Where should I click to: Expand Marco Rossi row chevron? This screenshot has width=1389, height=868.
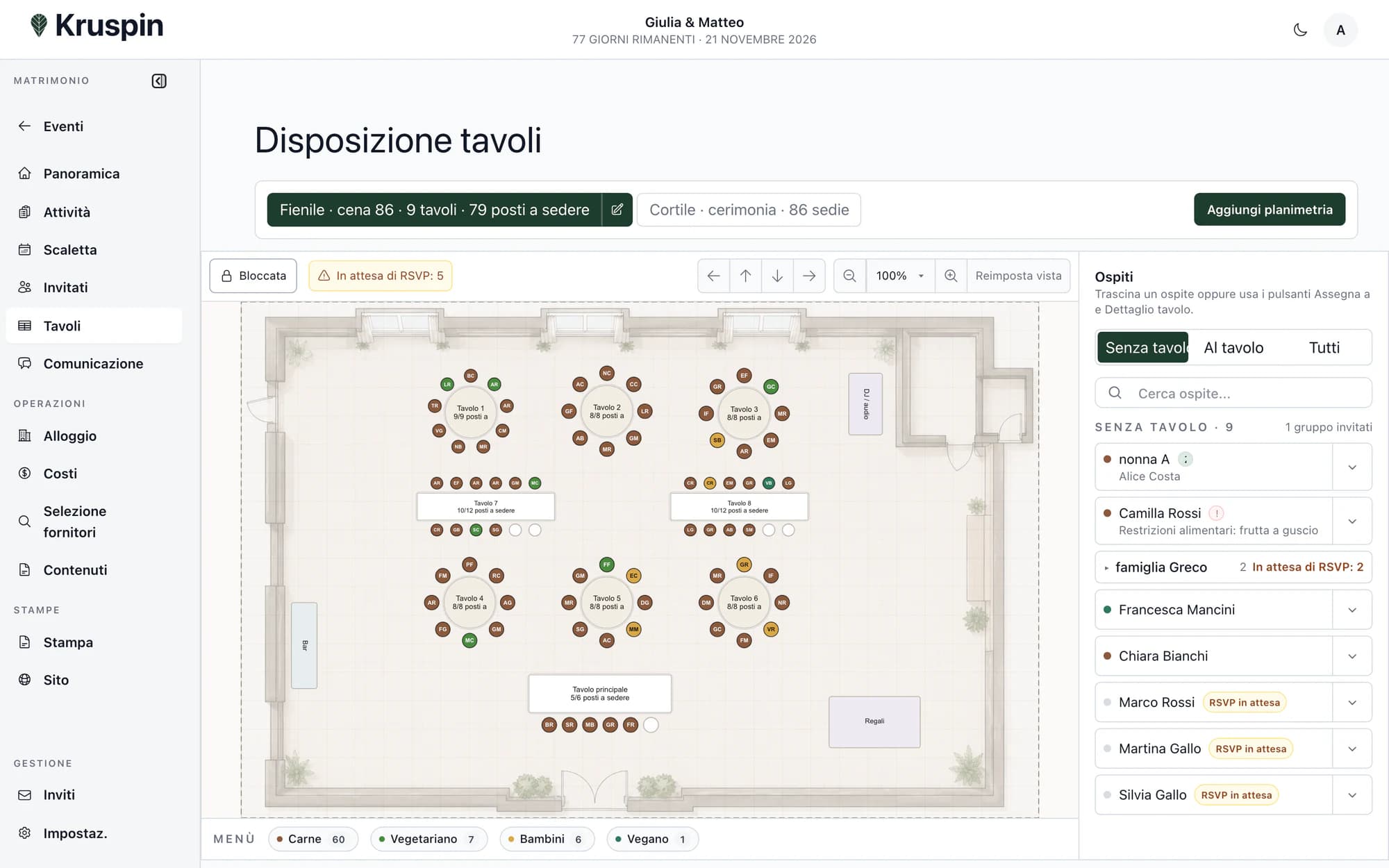tap(1352, 703)
